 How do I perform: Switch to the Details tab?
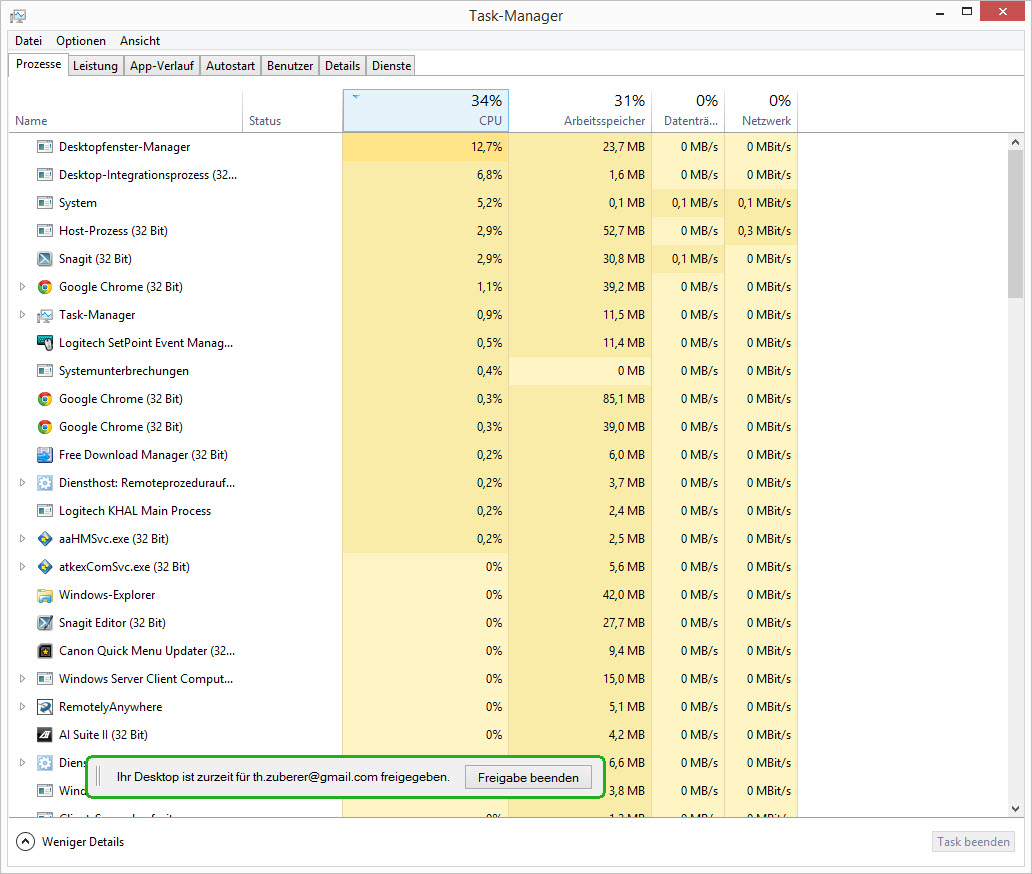(342, 66)
